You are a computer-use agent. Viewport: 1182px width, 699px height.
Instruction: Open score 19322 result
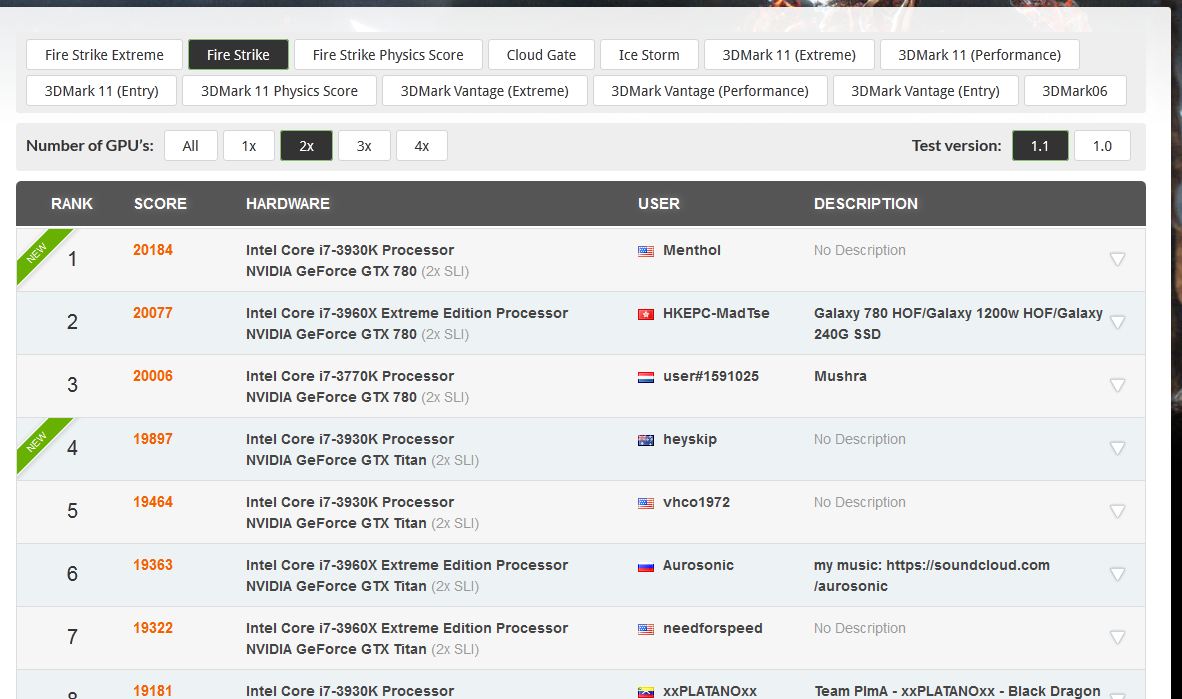[153, 627]
